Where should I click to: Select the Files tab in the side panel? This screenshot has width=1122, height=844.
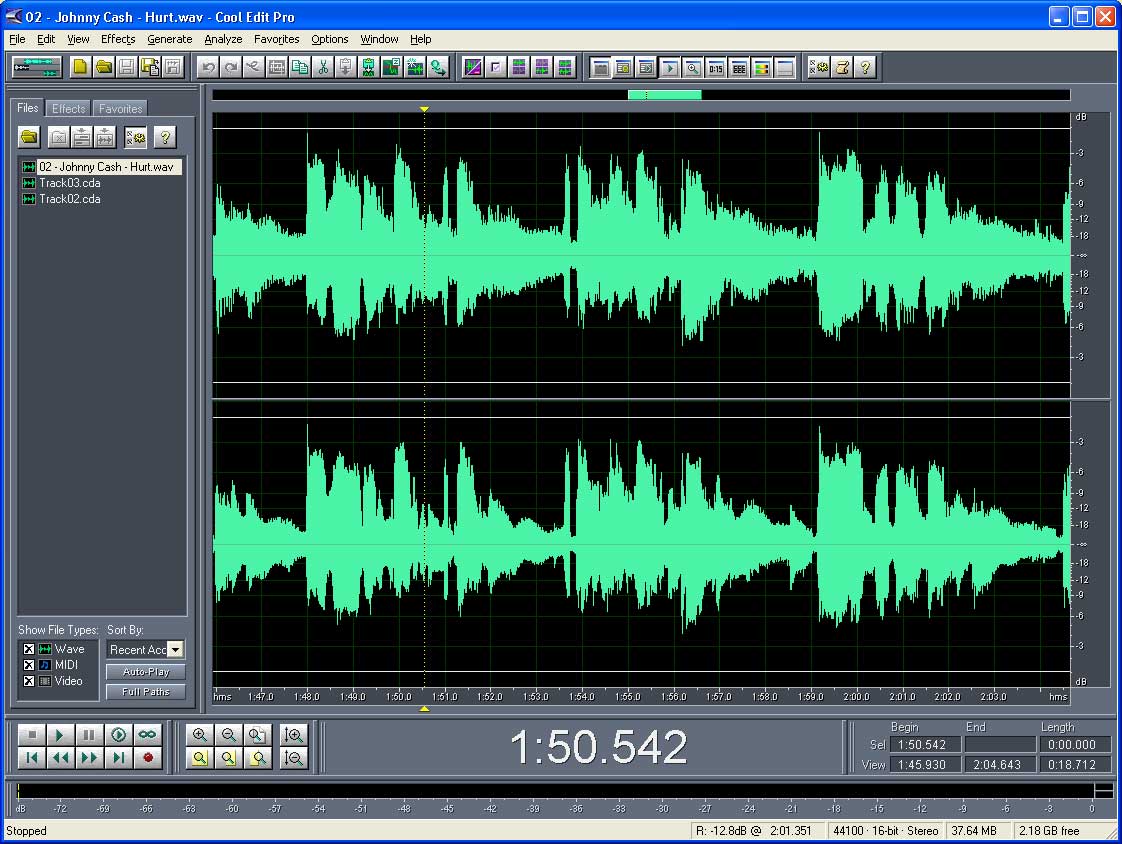pos(28,108)
